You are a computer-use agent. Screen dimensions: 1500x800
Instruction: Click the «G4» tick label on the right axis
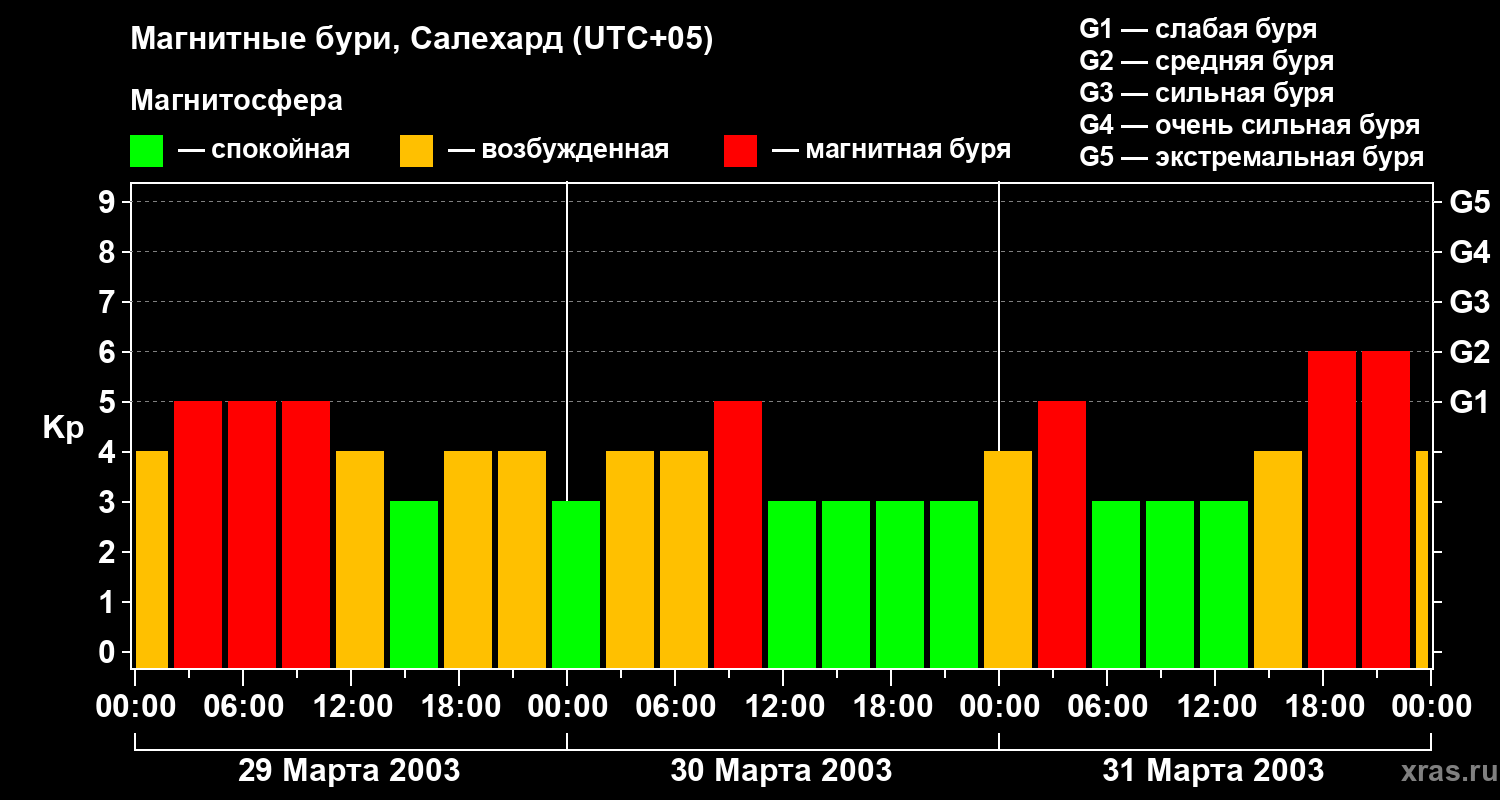click(1470, 252)
